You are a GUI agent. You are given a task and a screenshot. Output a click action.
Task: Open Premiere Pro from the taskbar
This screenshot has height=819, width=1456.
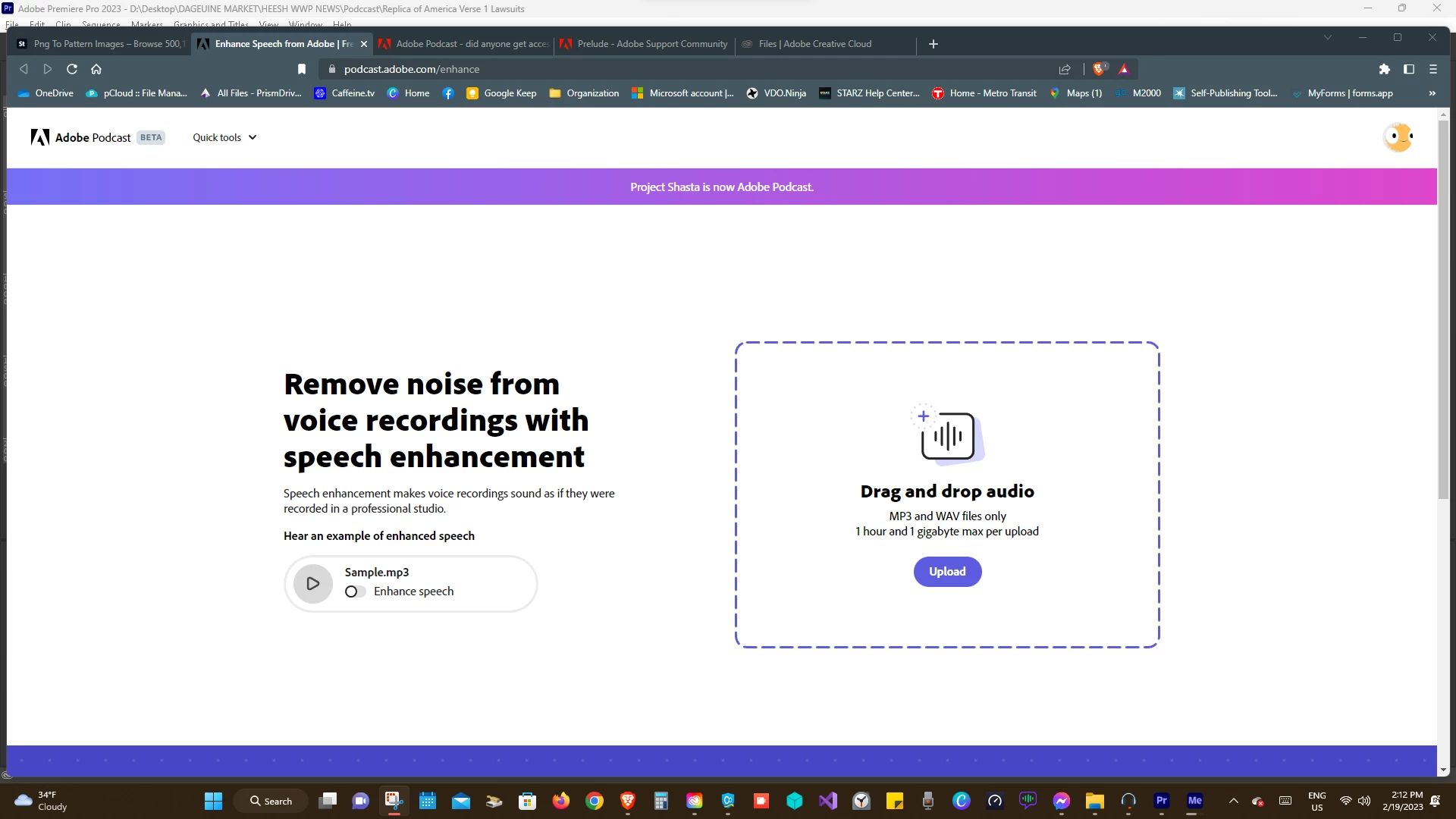click(x=1161, y=801)
